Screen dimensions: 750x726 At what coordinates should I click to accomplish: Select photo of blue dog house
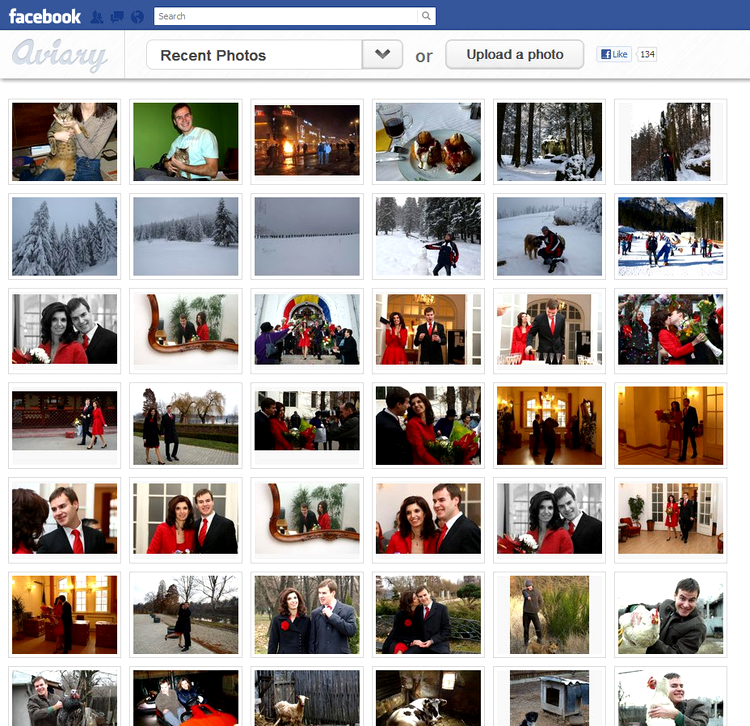tap(549, 696)
